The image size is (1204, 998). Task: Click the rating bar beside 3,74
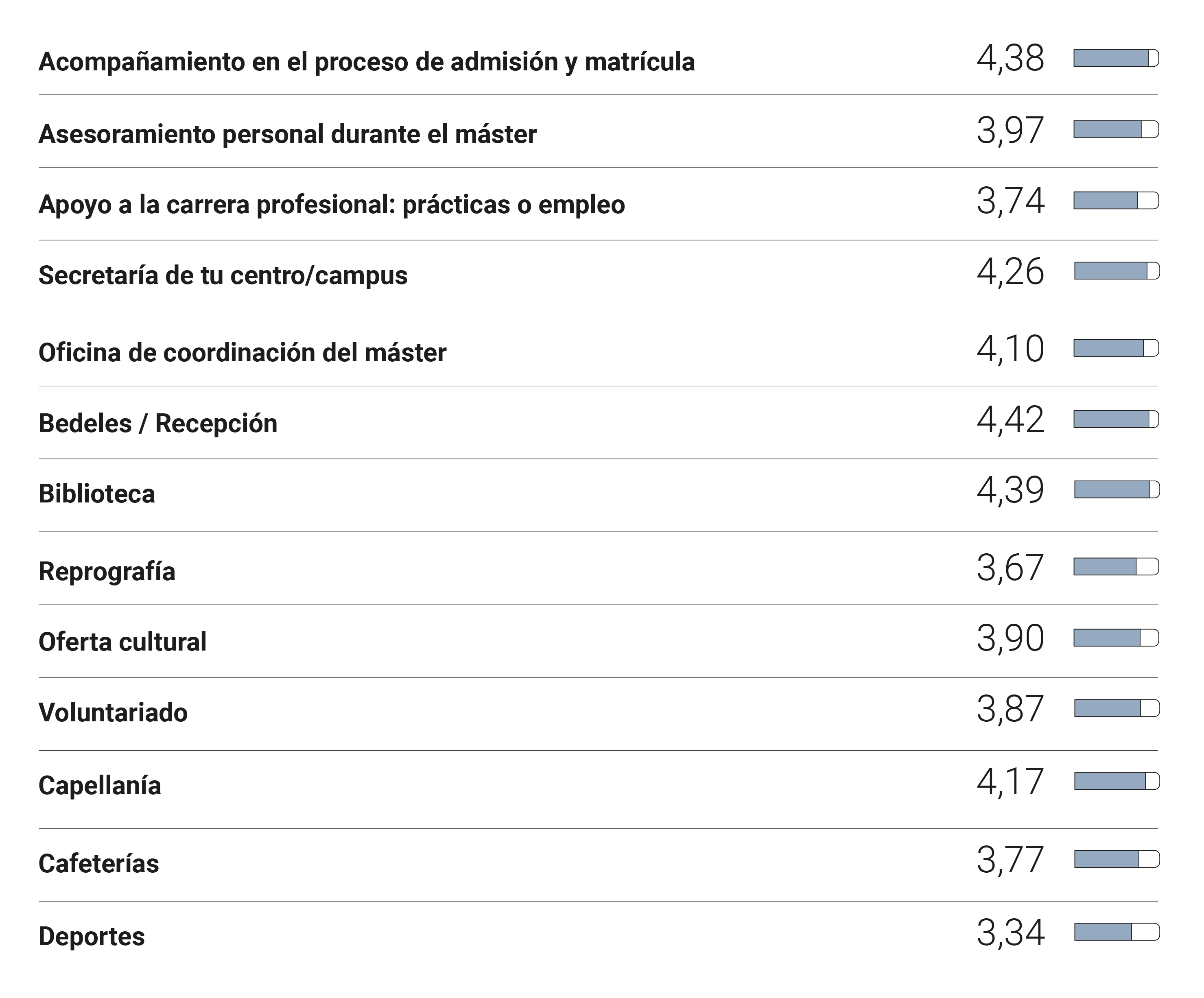tap(1116, 201)
